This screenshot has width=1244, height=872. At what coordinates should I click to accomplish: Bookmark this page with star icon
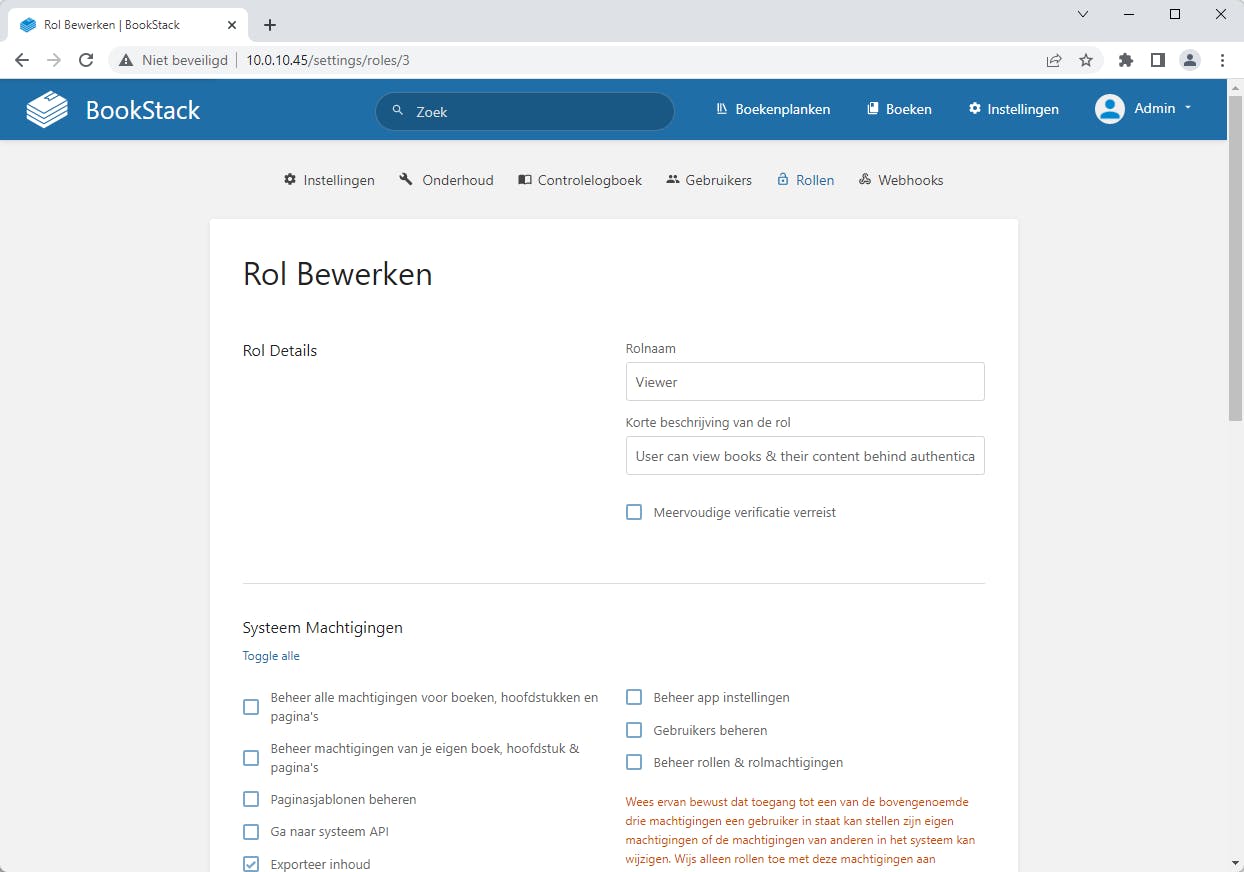[x=1086, y=60]
